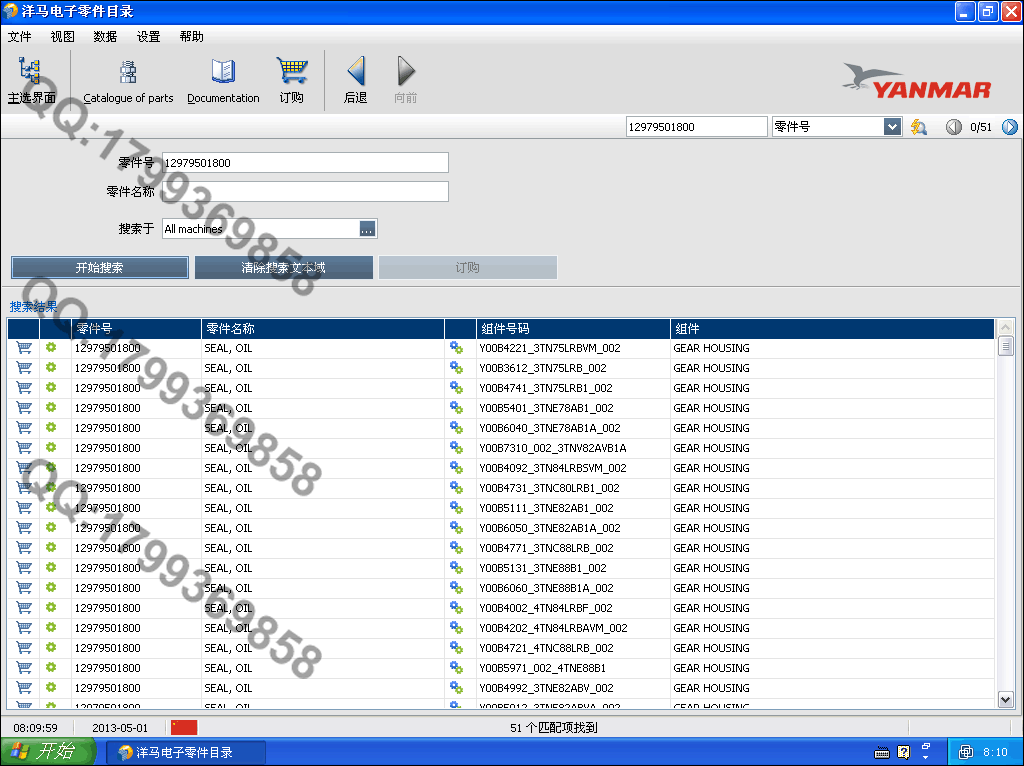
Task: Click gear icon in Y00B3612_3TN75LRB_002 row
Action: [x=51, y=368]
